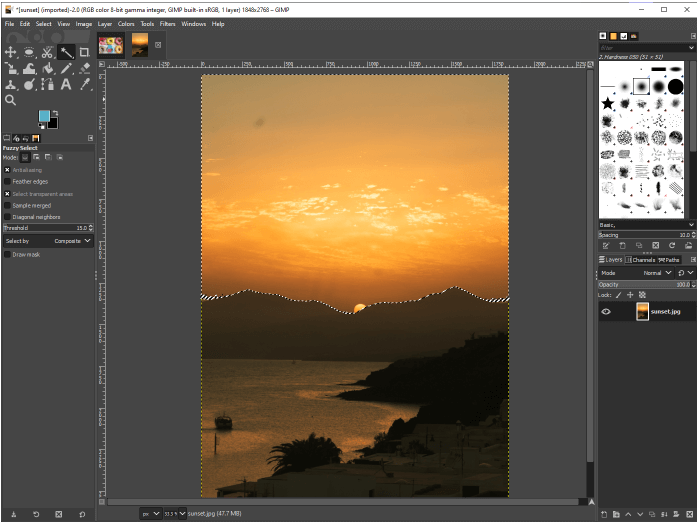697x522 pixels.
Task: Select the Text tool
Action: click(66, 85)
